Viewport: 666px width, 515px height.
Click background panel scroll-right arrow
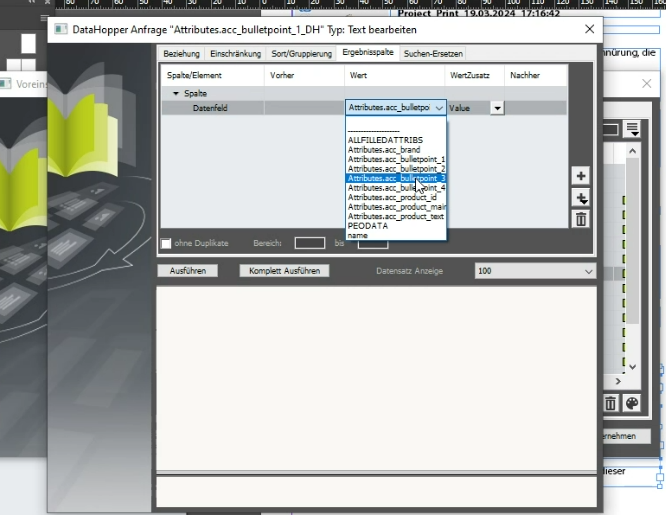coord(618,382)
